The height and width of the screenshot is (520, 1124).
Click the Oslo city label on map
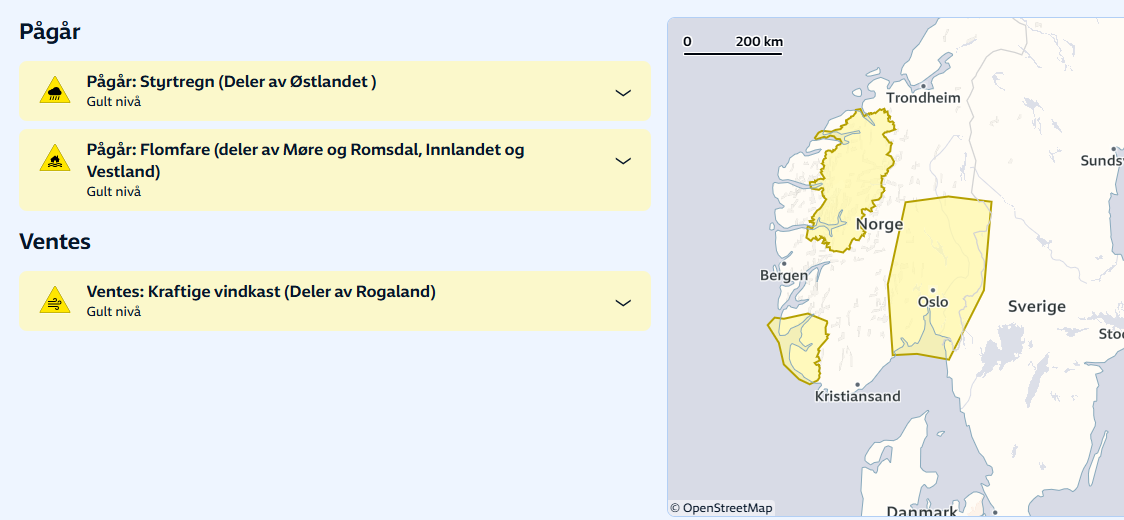coord(932,302)
